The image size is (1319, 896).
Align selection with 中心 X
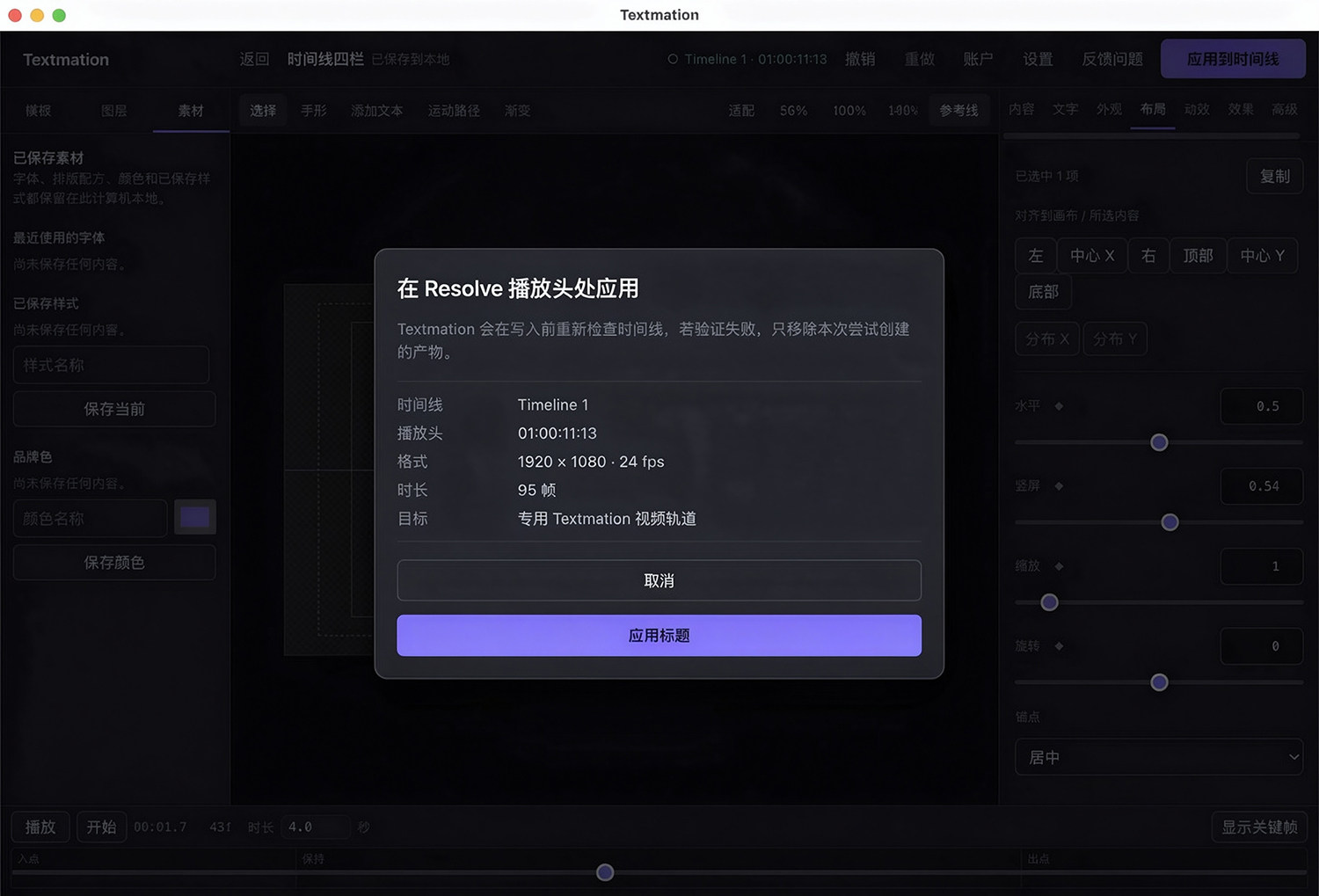point(1092,256)
